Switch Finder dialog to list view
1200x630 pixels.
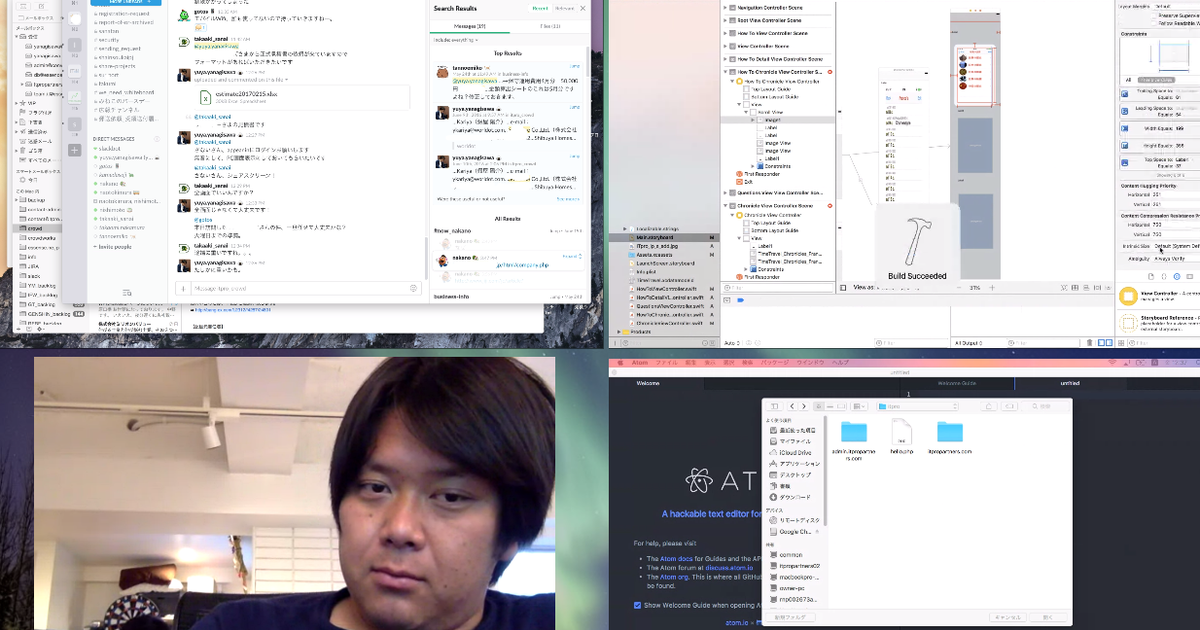(829, 406)
